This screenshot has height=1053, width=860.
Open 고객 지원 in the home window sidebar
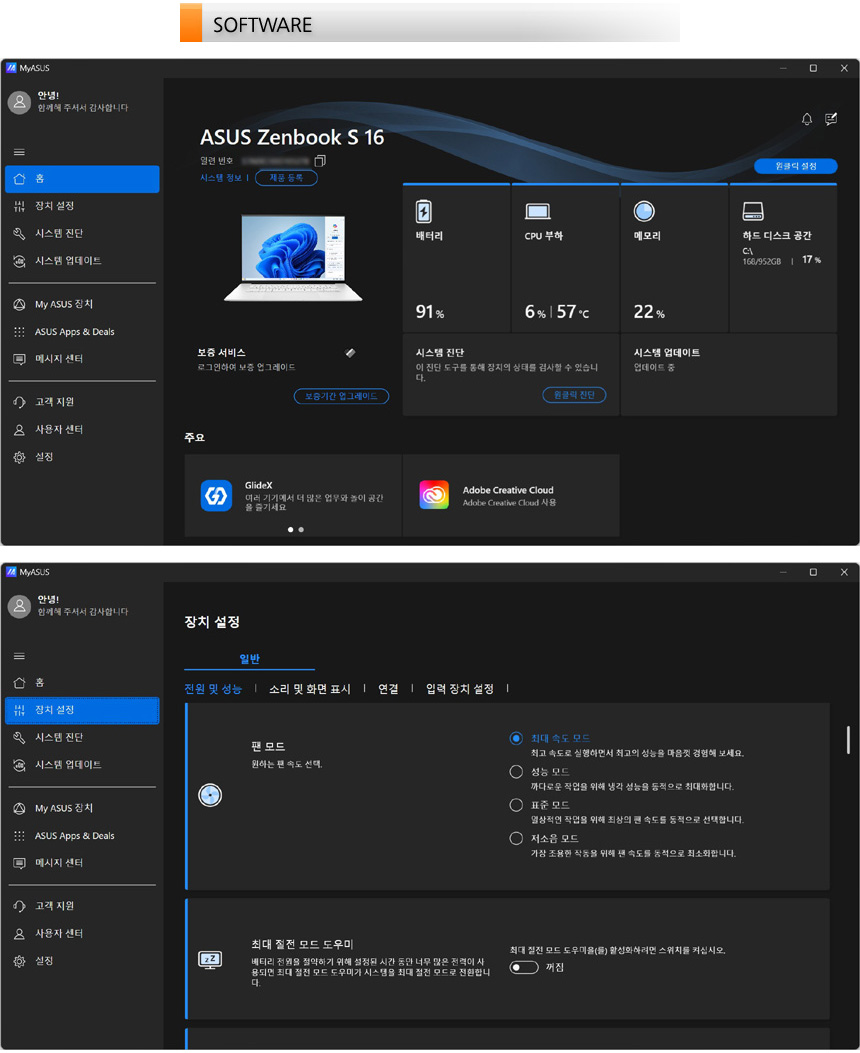[82, 402]
